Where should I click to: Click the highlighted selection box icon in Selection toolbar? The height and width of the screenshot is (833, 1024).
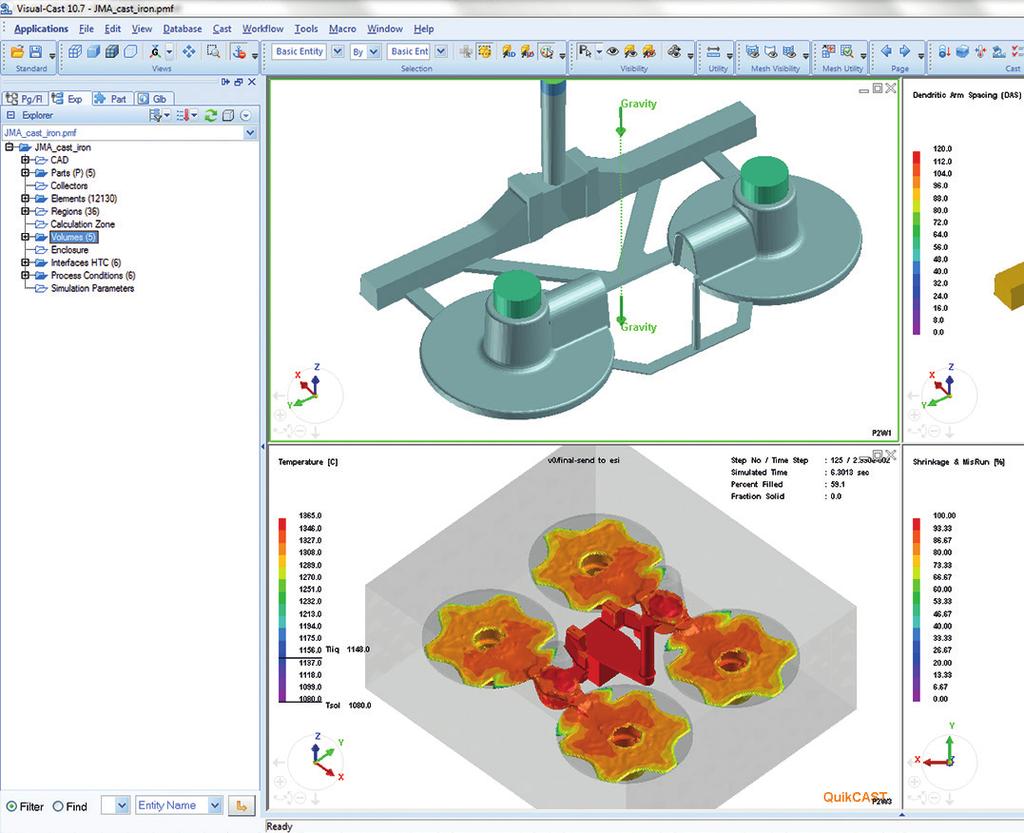pyautogui.click(x=484, y=52)
